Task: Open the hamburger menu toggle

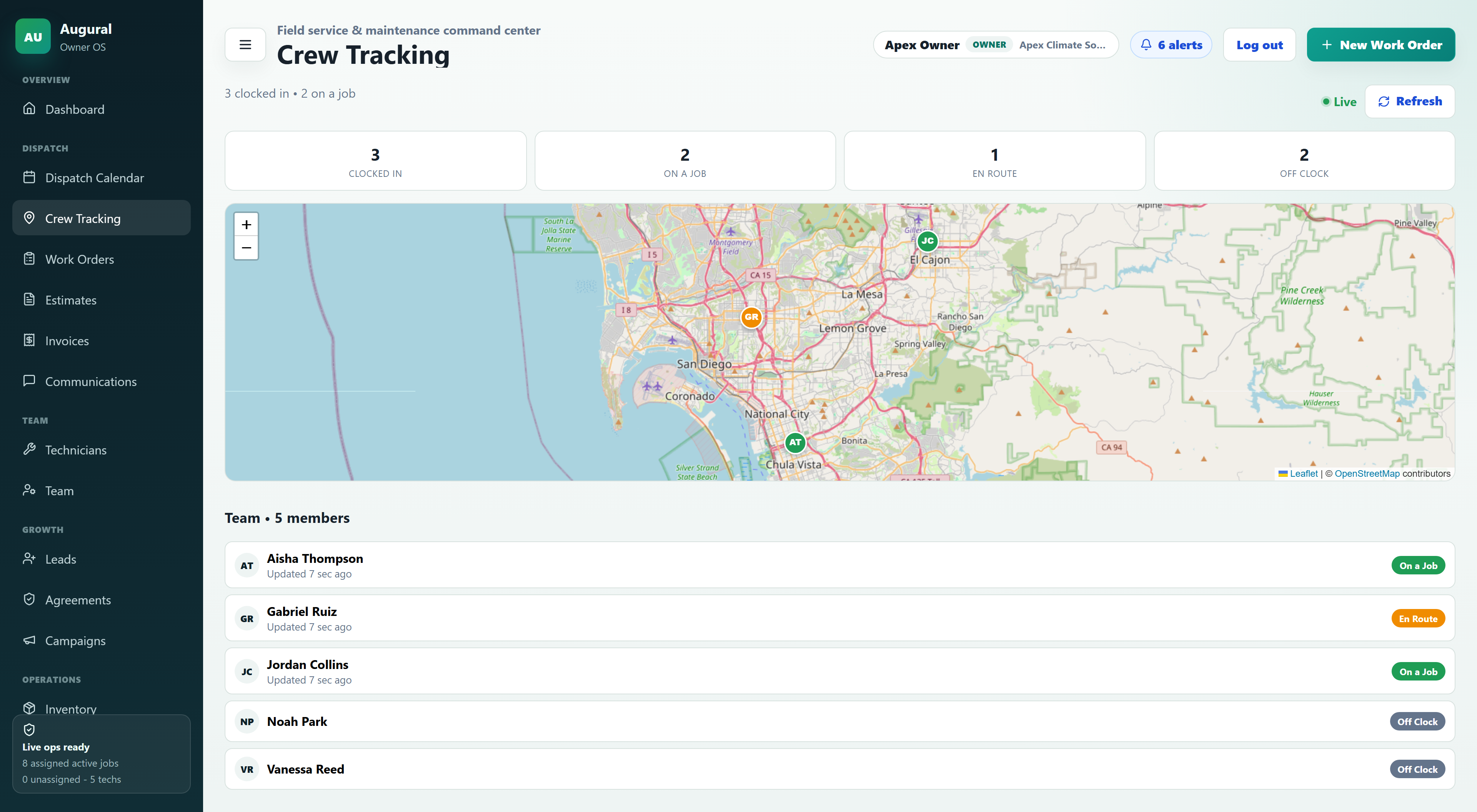Action: click(245, 45)
